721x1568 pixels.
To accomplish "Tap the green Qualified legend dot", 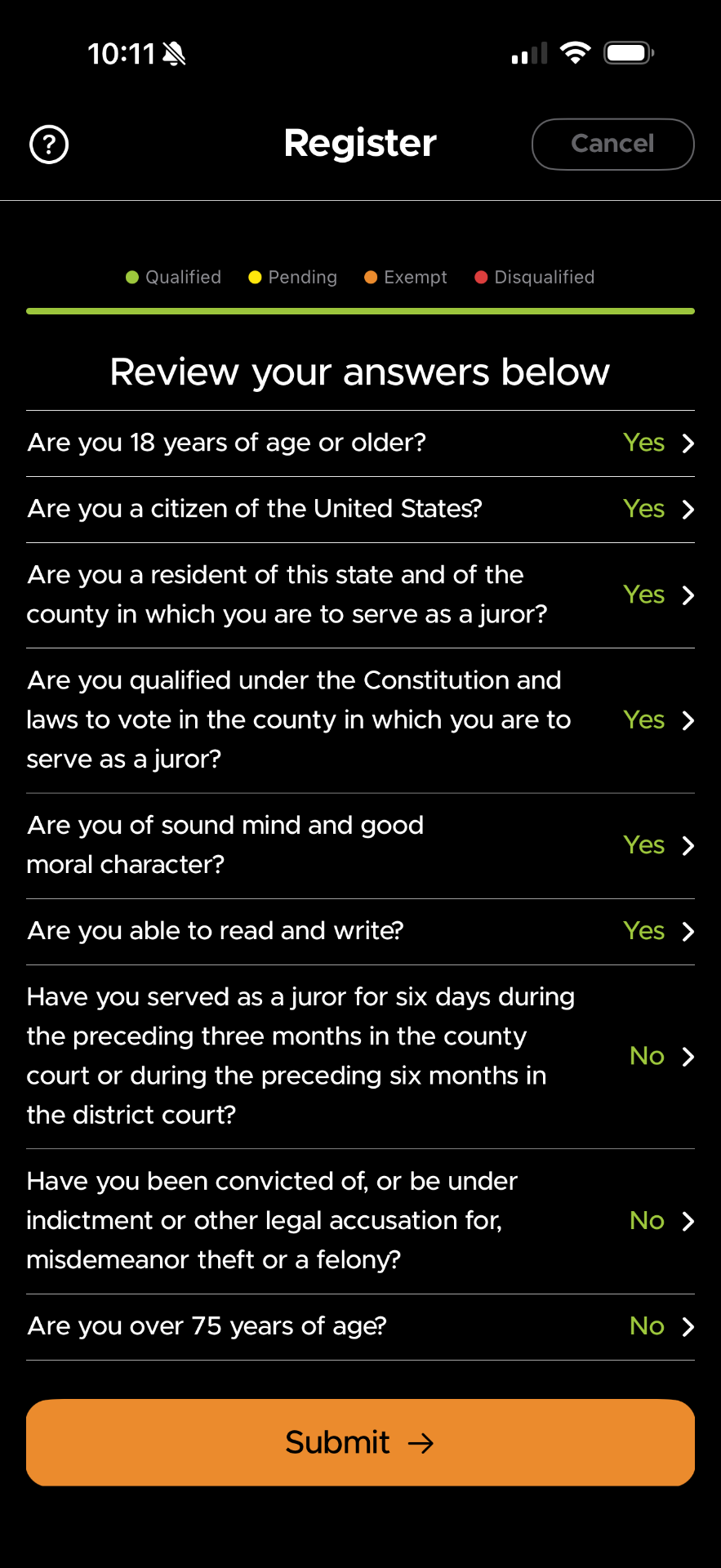I will coord(132,278).
